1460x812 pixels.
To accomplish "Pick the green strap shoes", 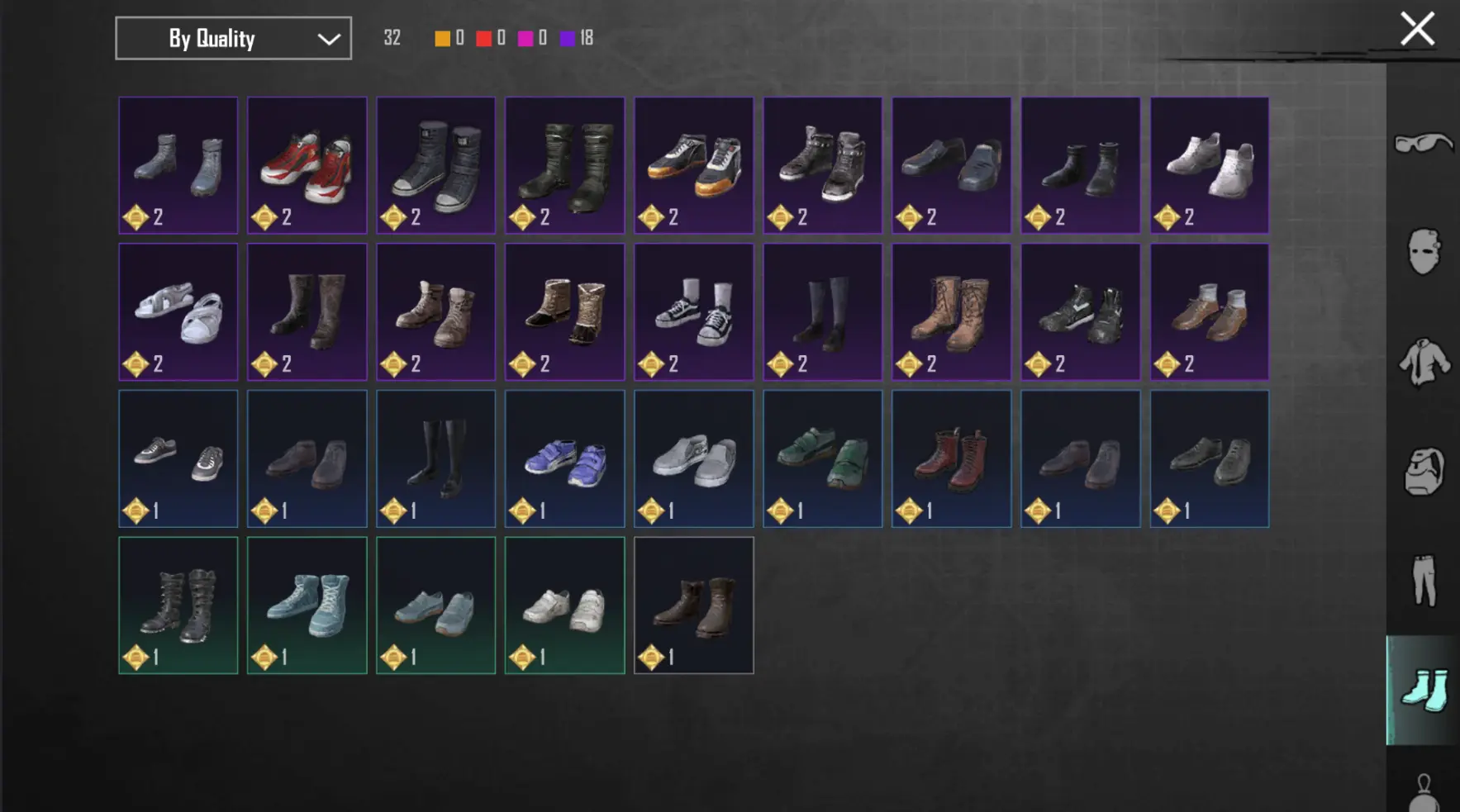I will click(x=823, y=458).
